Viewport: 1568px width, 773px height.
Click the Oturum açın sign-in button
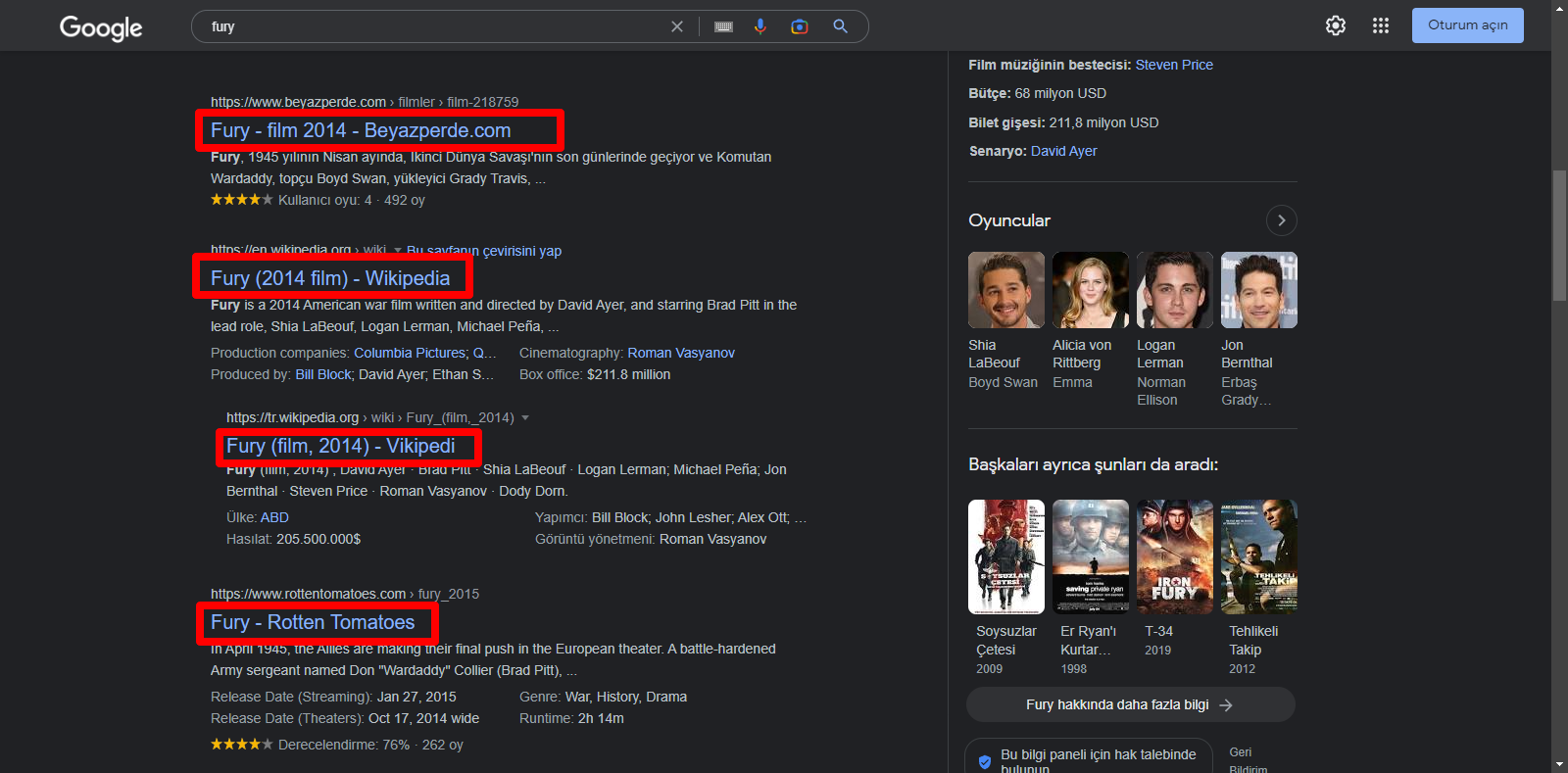[x=1468, y=25]
